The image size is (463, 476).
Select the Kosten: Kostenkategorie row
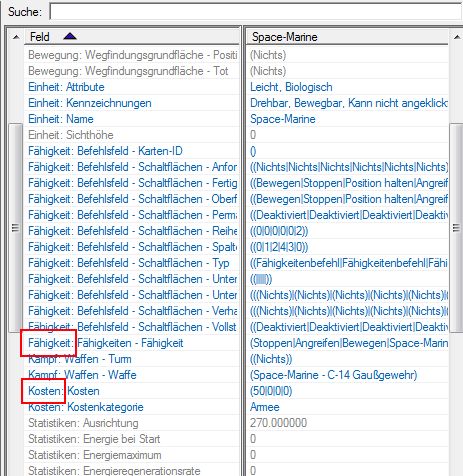[x=132, y=407]
